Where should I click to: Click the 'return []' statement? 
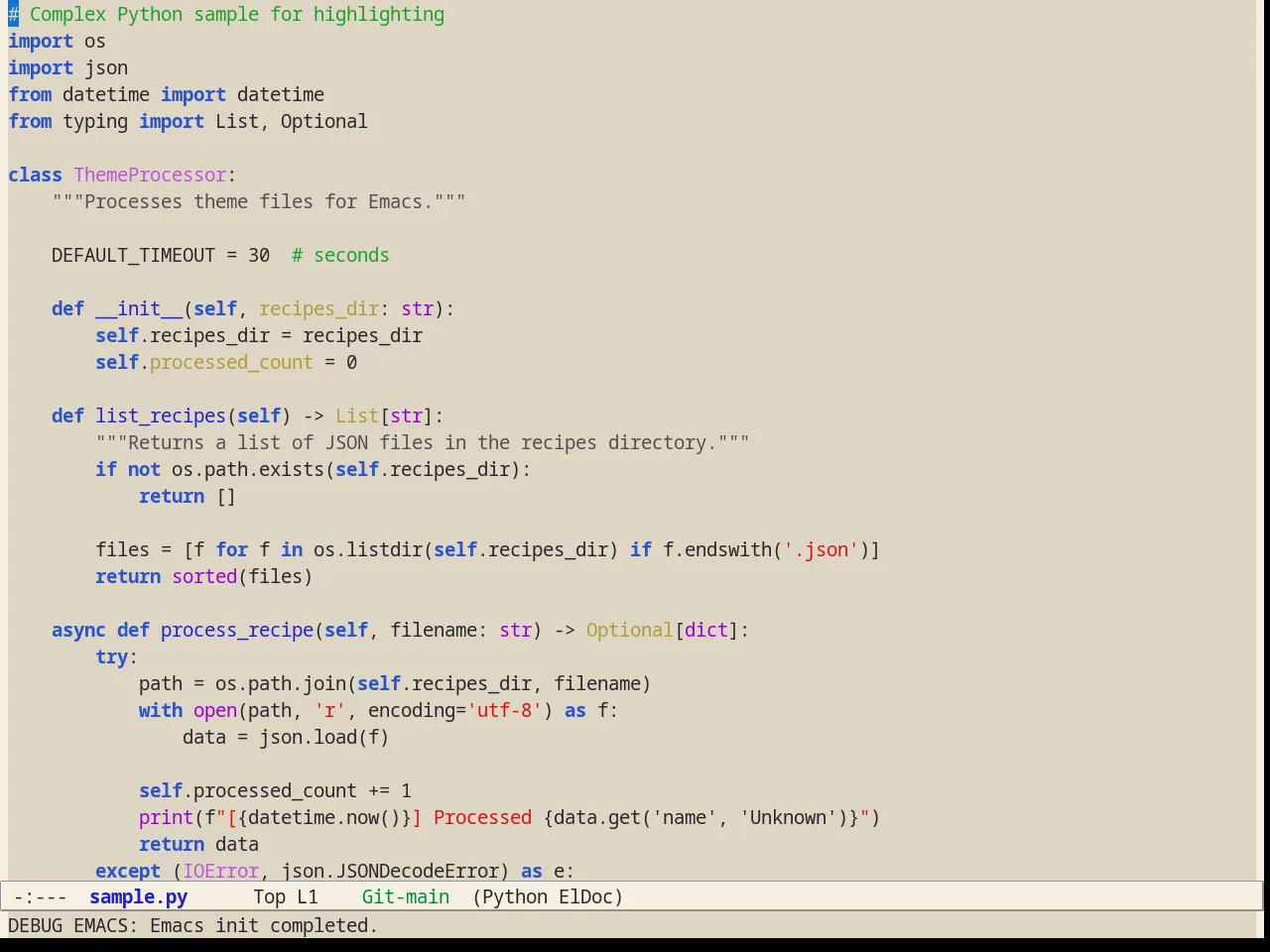click(188, 497)
